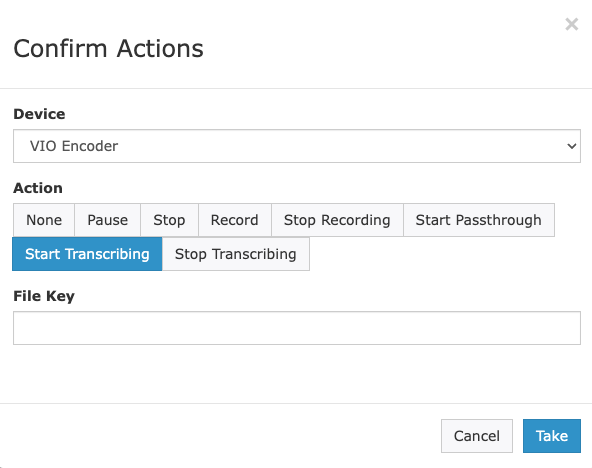Click the highlighted Start Transcribing option

coord(87,254)
